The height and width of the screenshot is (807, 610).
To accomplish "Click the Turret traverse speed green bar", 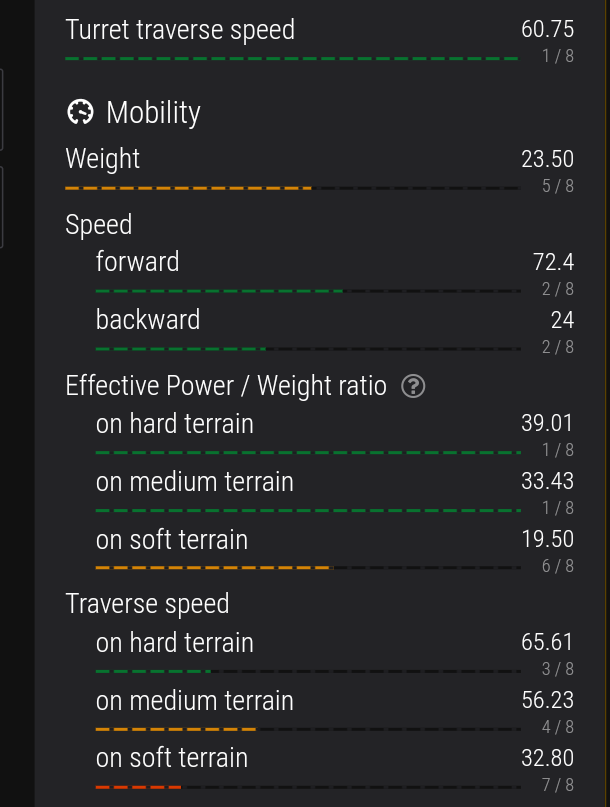I will (x=291, y=59).
